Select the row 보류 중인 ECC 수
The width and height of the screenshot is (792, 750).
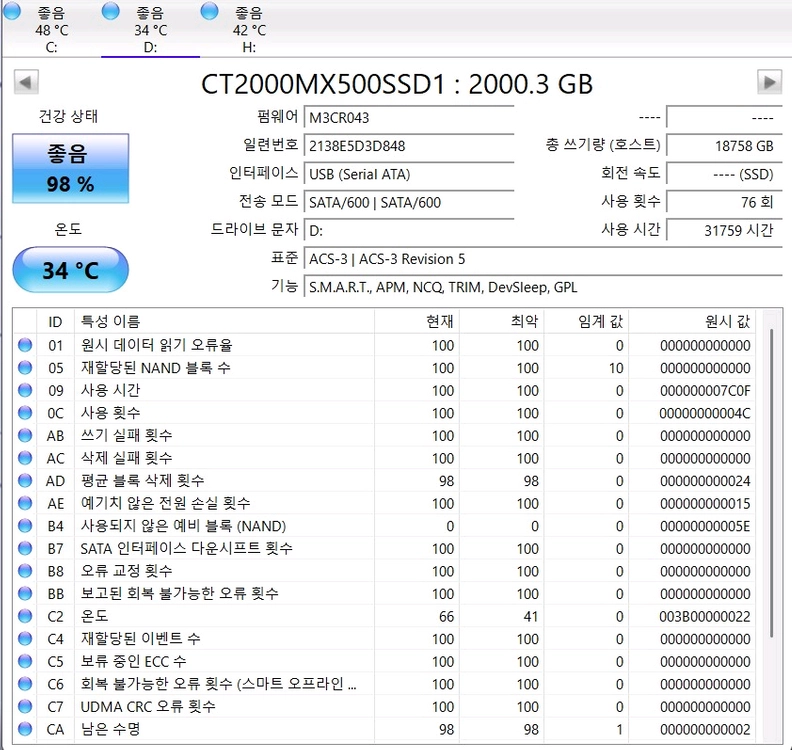(384, 661)
